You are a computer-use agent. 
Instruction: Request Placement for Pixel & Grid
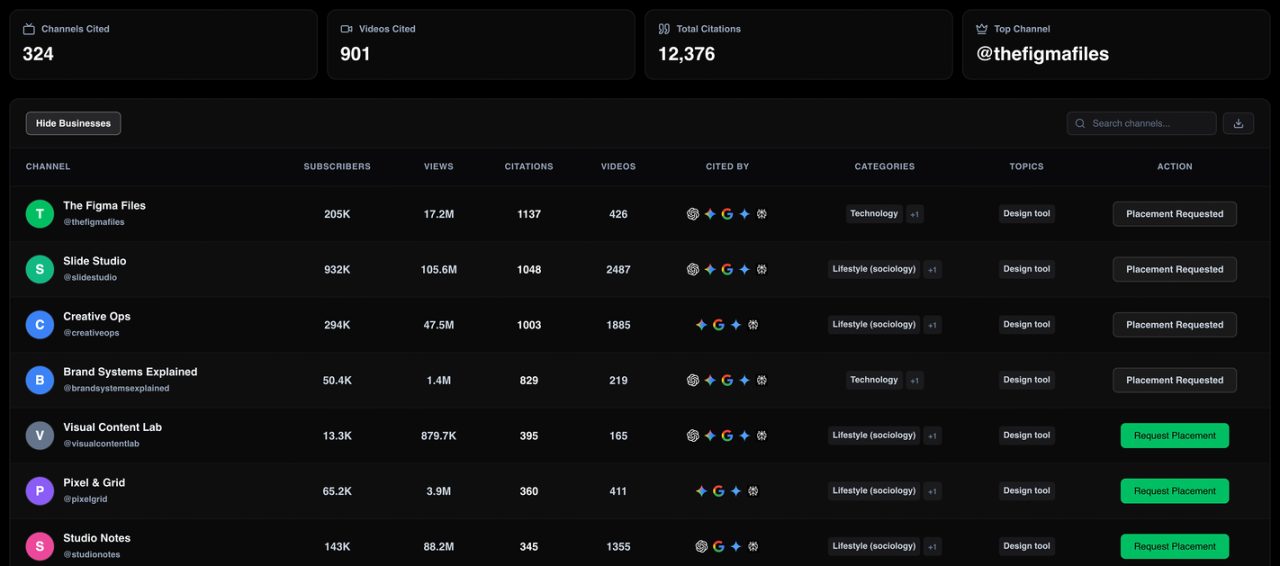click(x=1175, y=491)
